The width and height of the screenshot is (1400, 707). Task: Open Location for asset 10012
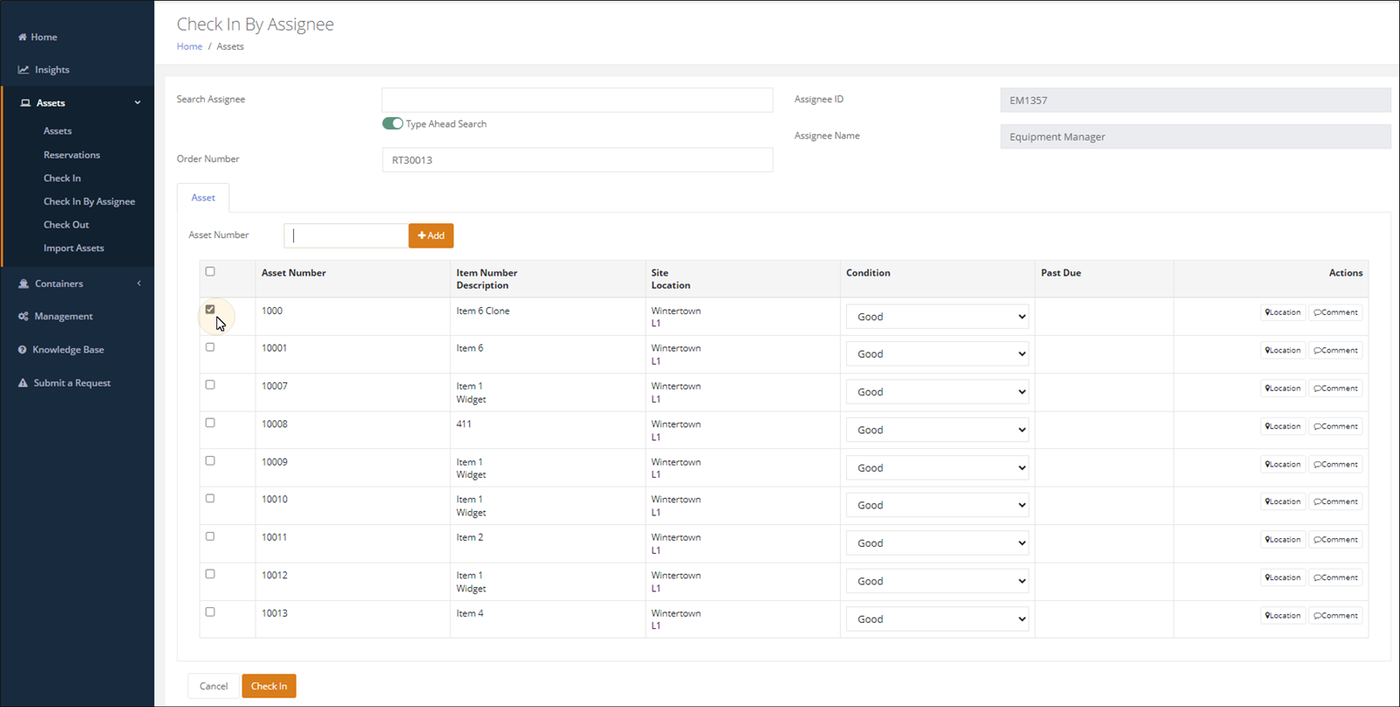point(1282,578)
